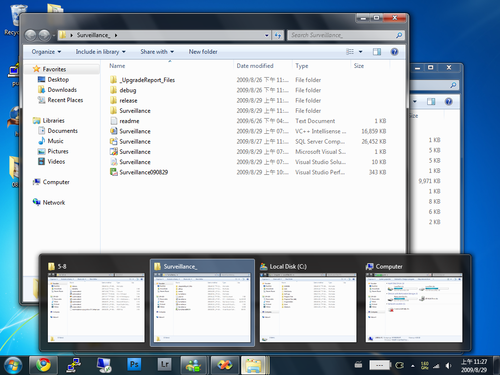
Task: Switch to the Local Disk (C:) thumbnail
Action: (x=308, y=303)
